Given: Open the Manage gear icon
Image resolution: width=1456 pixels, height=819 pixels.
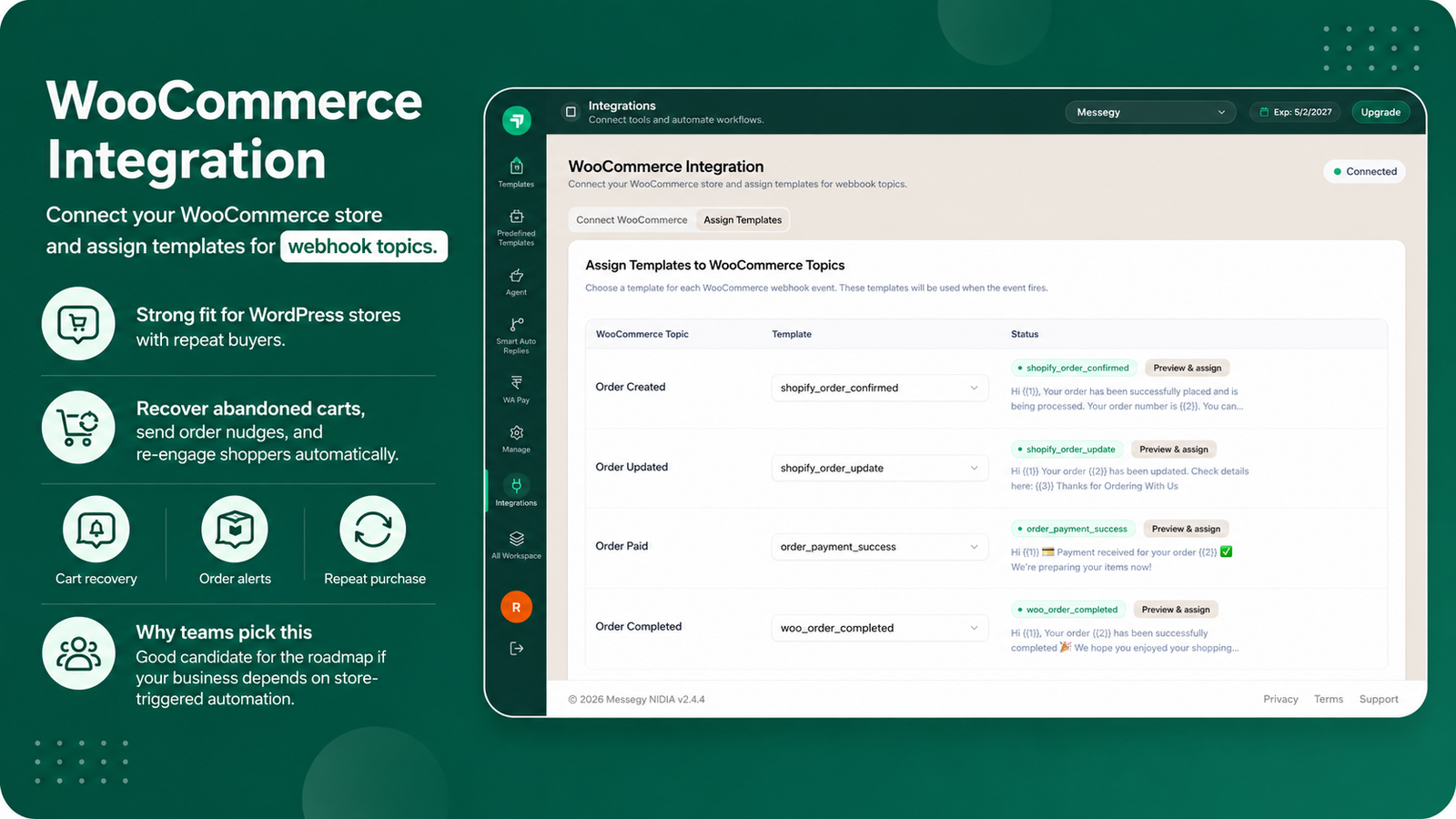Looking at the screenshot, I should click(516, 432).
